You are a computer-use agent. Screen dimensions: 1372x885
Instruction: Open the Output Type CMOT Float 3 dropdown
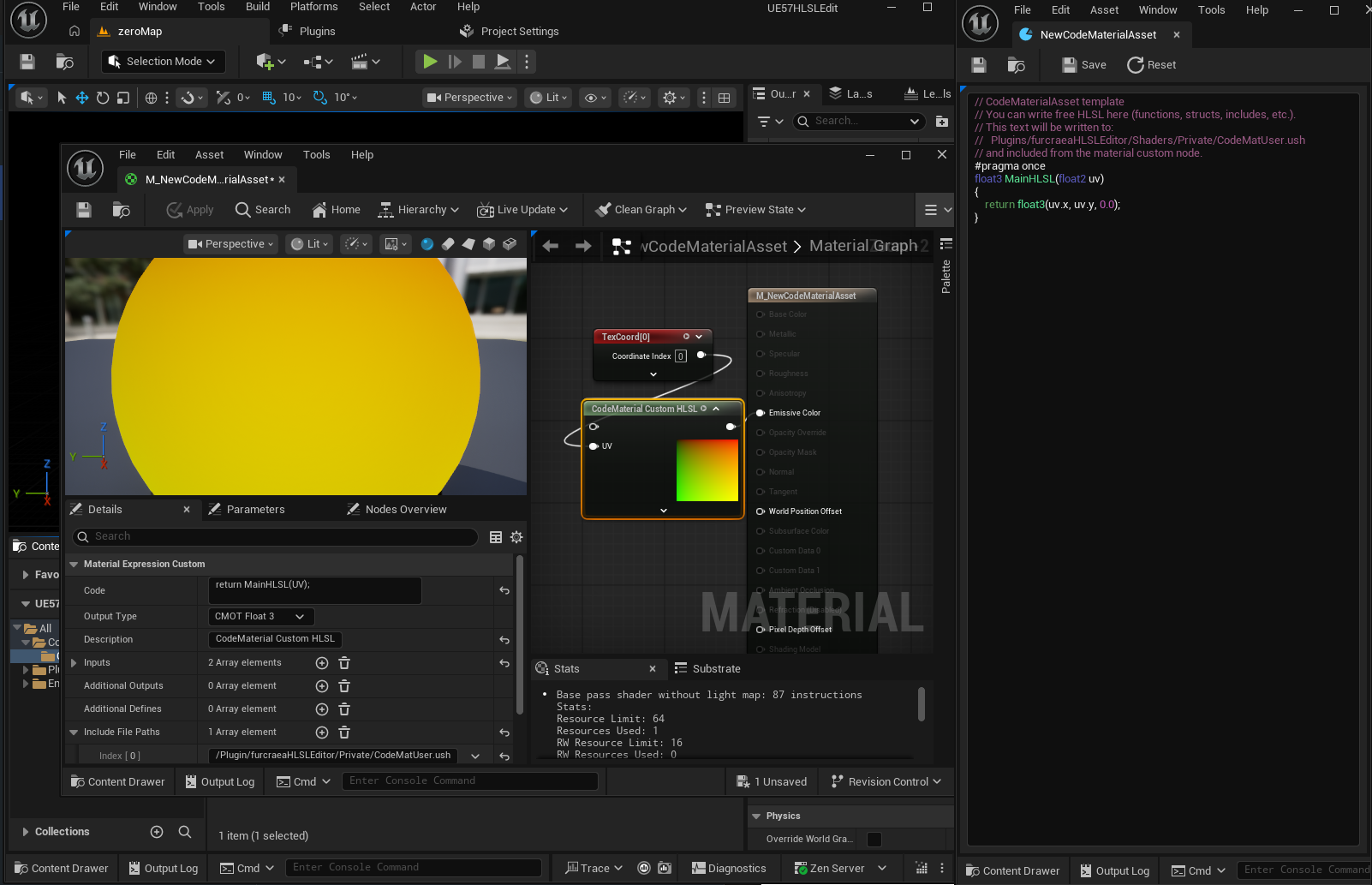tap(261, 617)
